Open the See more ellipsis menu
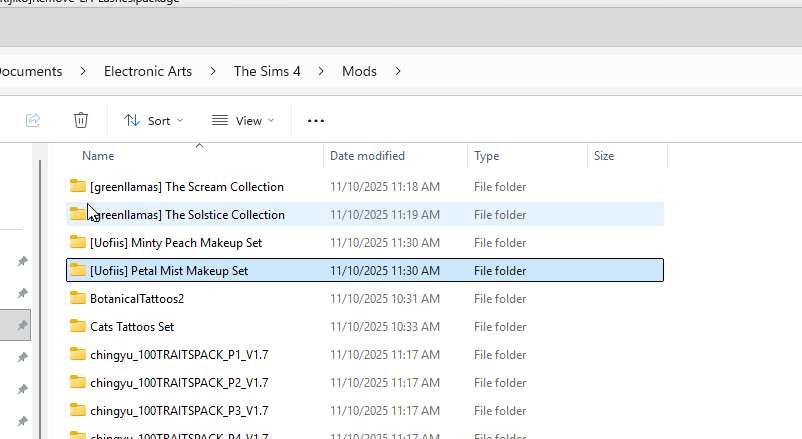 point(316,121)
